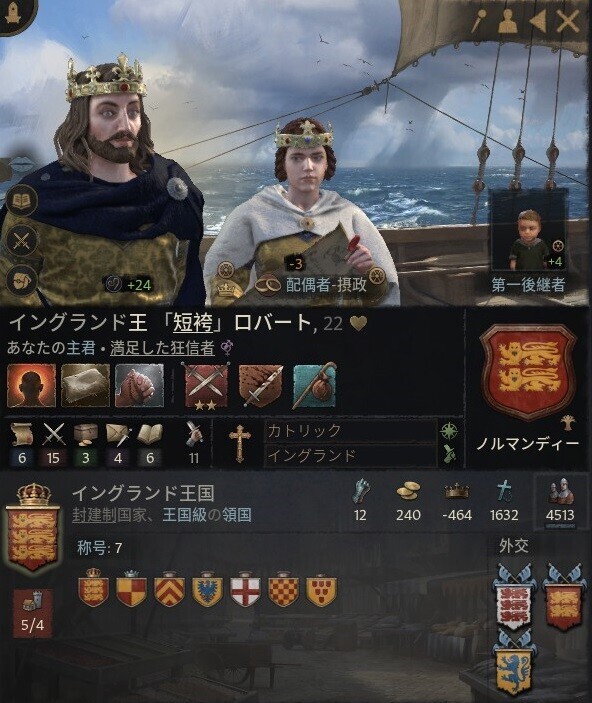The image size is (592, 703).
Task: Select the 第一後継者 heir portrait
Action: (528, 238)
